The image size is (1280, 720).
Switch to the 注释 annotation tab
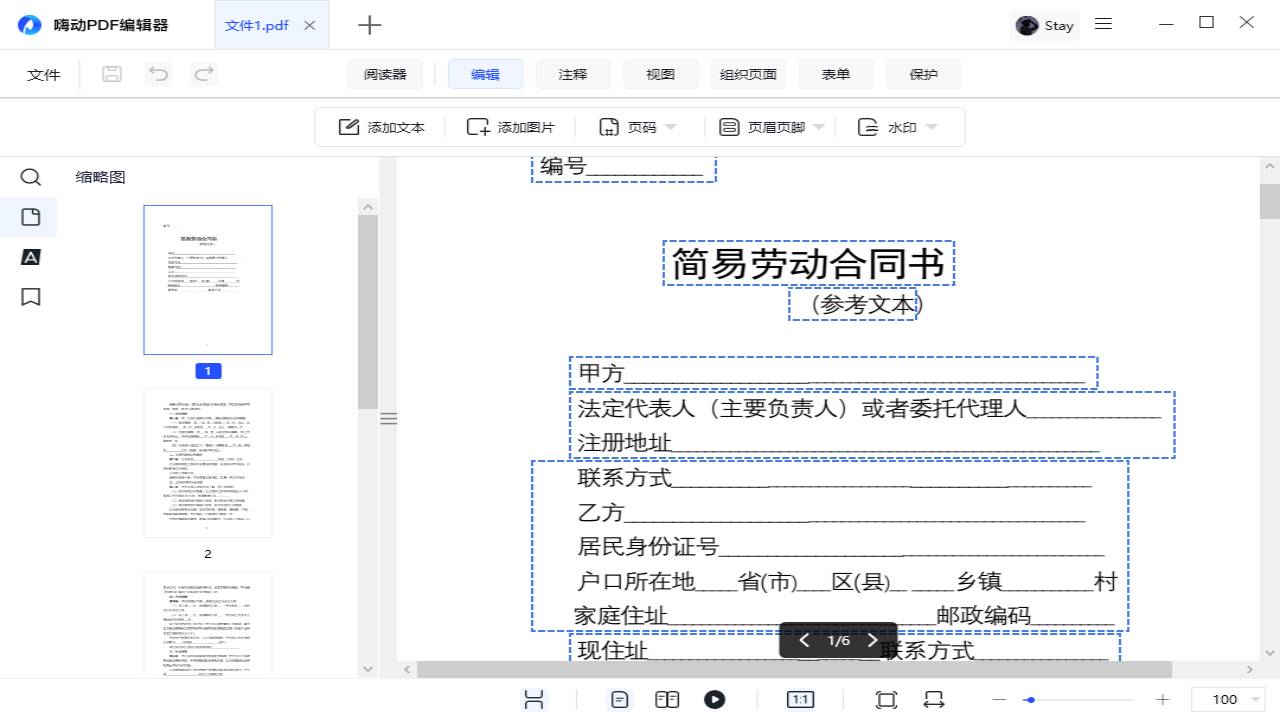click(573, 74)
